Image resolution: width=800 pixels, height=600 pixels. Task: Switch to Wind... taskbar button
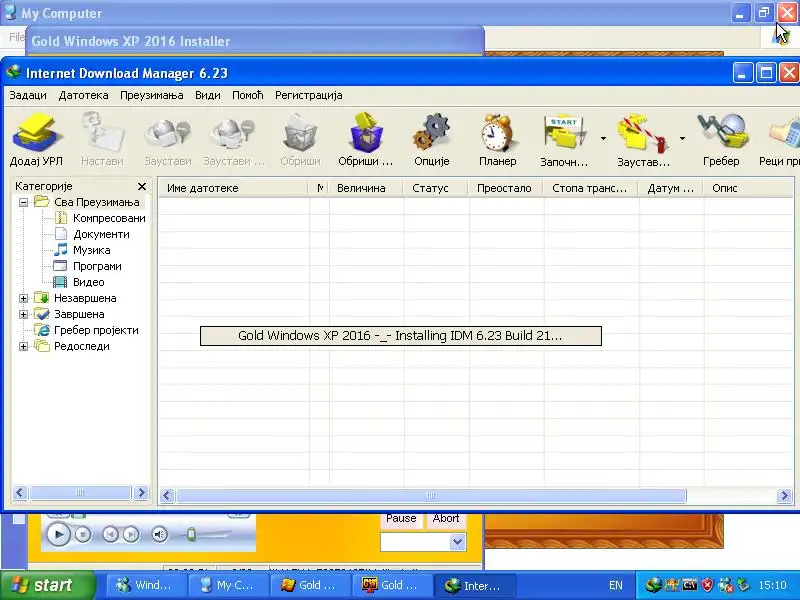[x=146, y=585]
